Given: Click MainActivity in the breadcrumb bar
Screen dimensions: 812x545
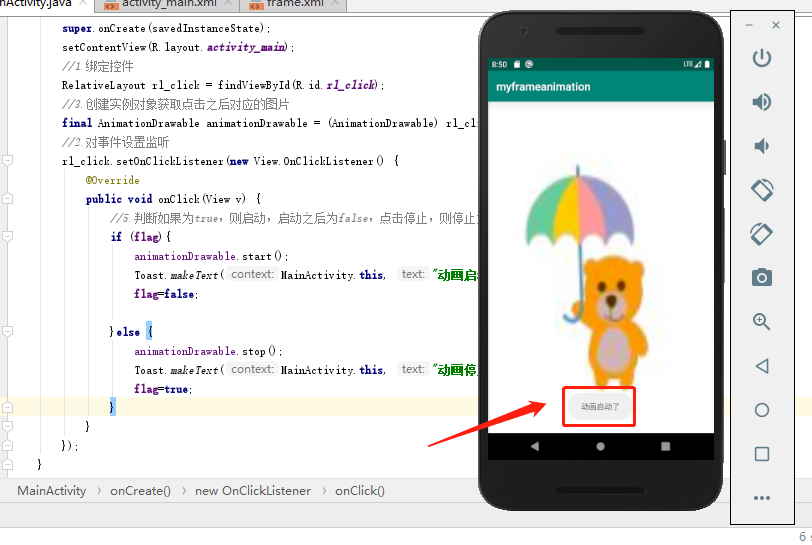Looking at the screenshot, I should click(52, 491).
